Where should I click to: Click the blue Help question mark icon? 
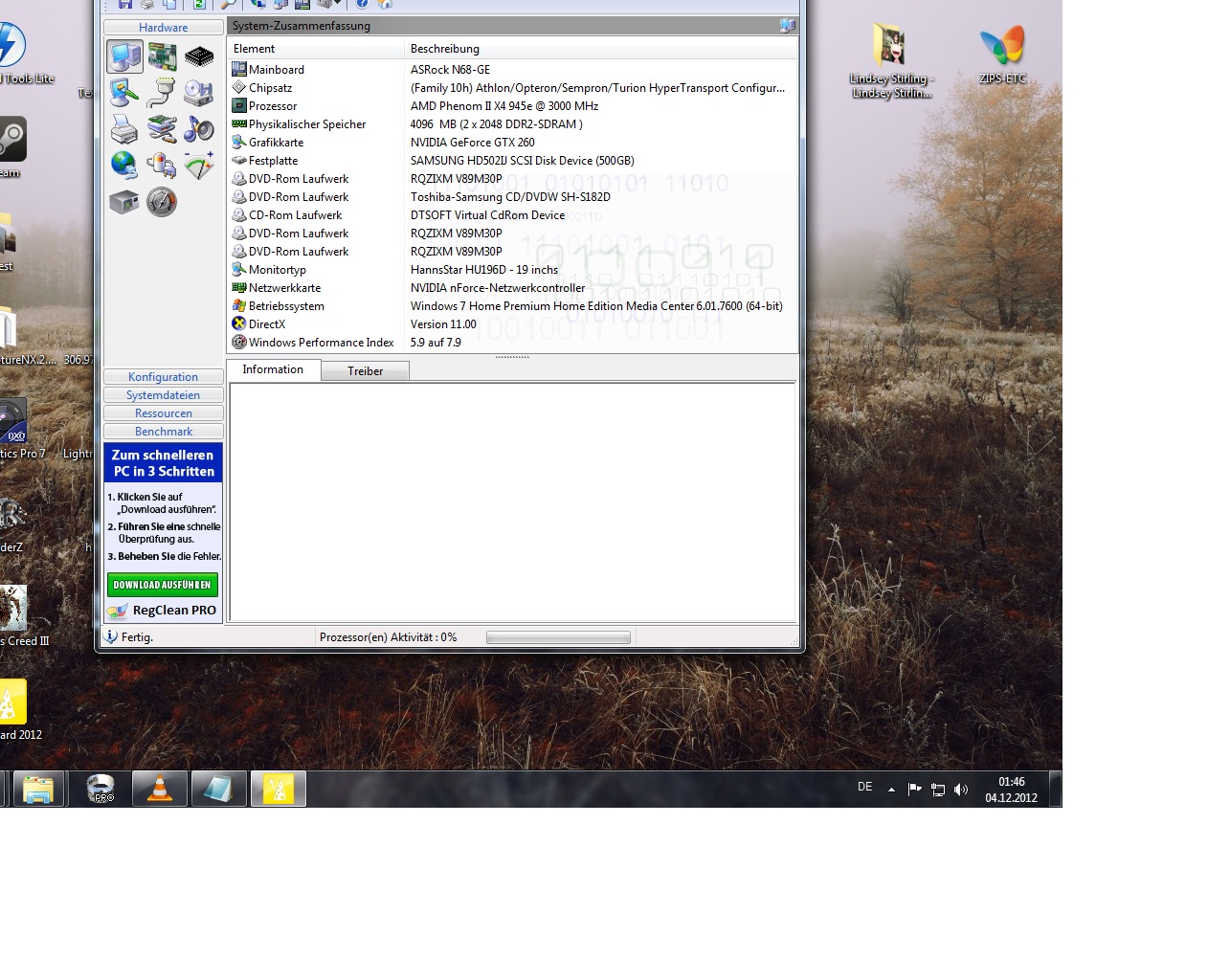[362, 4]
